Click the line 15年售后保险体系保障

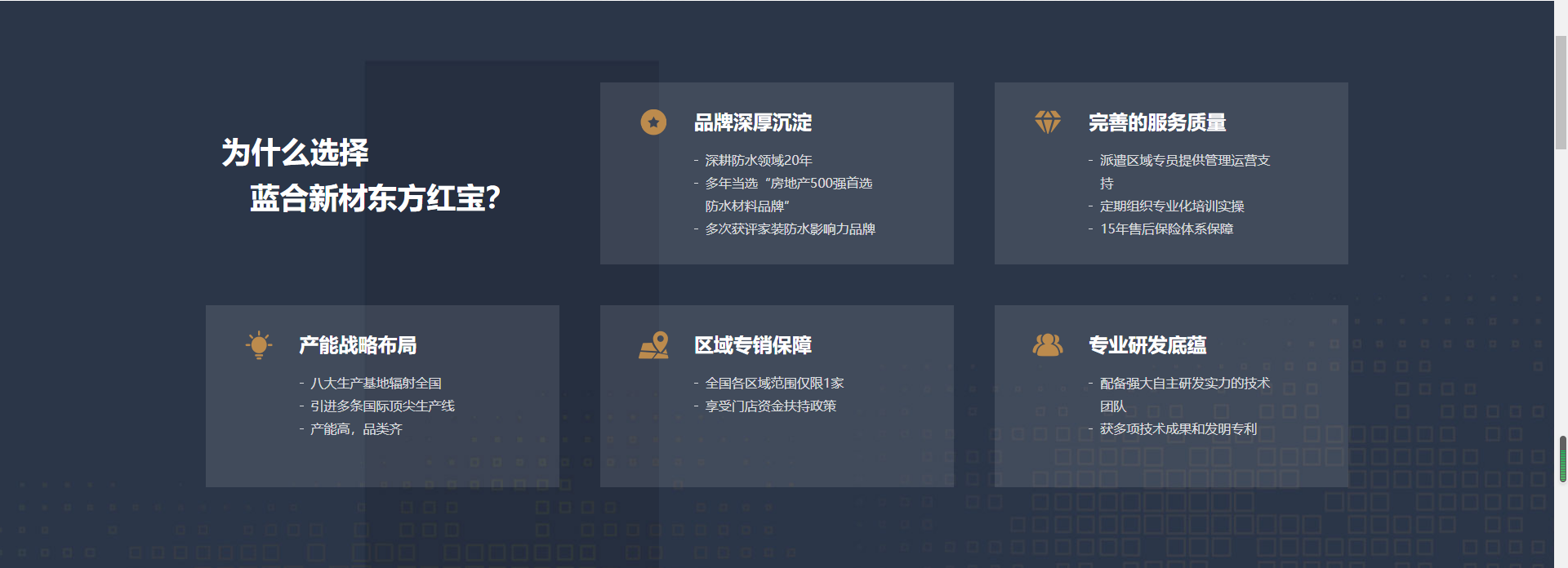click(1166, 229)
